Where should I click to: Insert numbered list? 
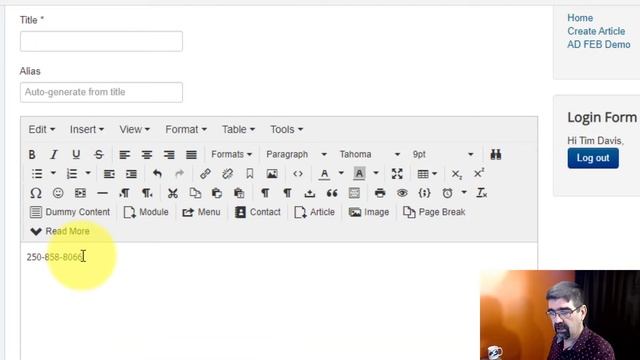[x=72, y=173]
